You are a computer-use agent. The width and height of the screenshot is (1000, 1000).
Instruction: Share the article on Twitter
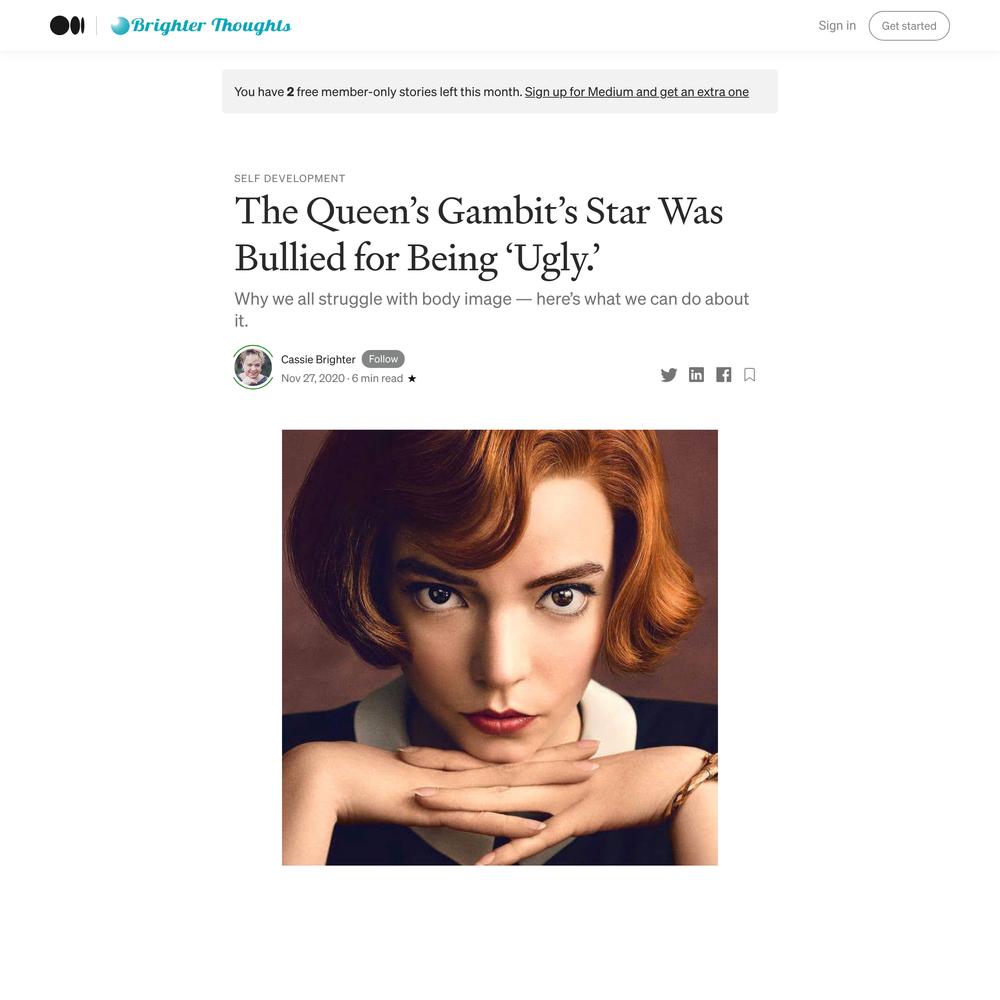[x=668, y=375]
